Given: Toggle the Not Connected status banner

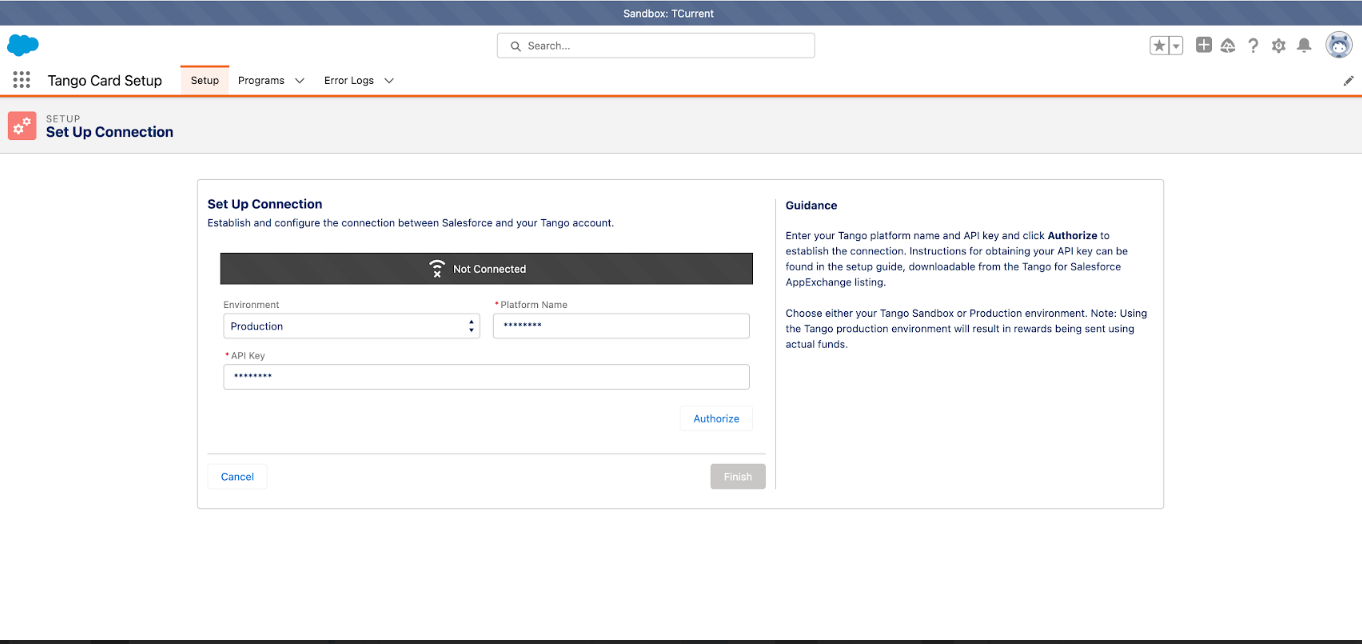Looking at the screenshot, I should [486, 268].
